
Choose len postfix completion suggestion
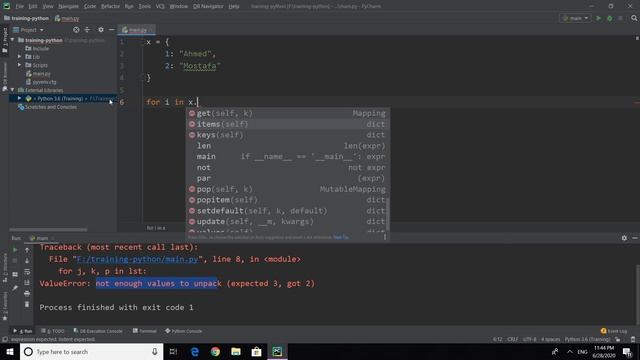(288, 146)
